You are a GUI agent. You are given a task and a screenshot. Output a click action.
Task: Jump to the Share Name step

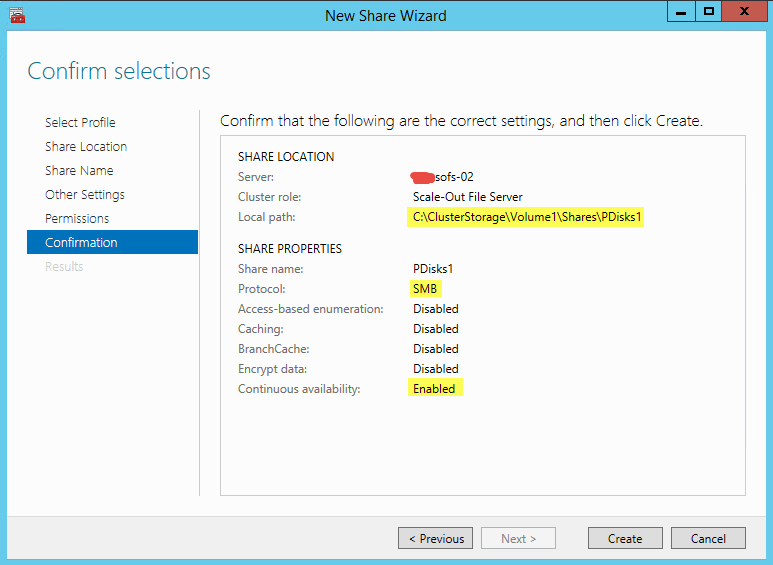click(x=79, y=170)
